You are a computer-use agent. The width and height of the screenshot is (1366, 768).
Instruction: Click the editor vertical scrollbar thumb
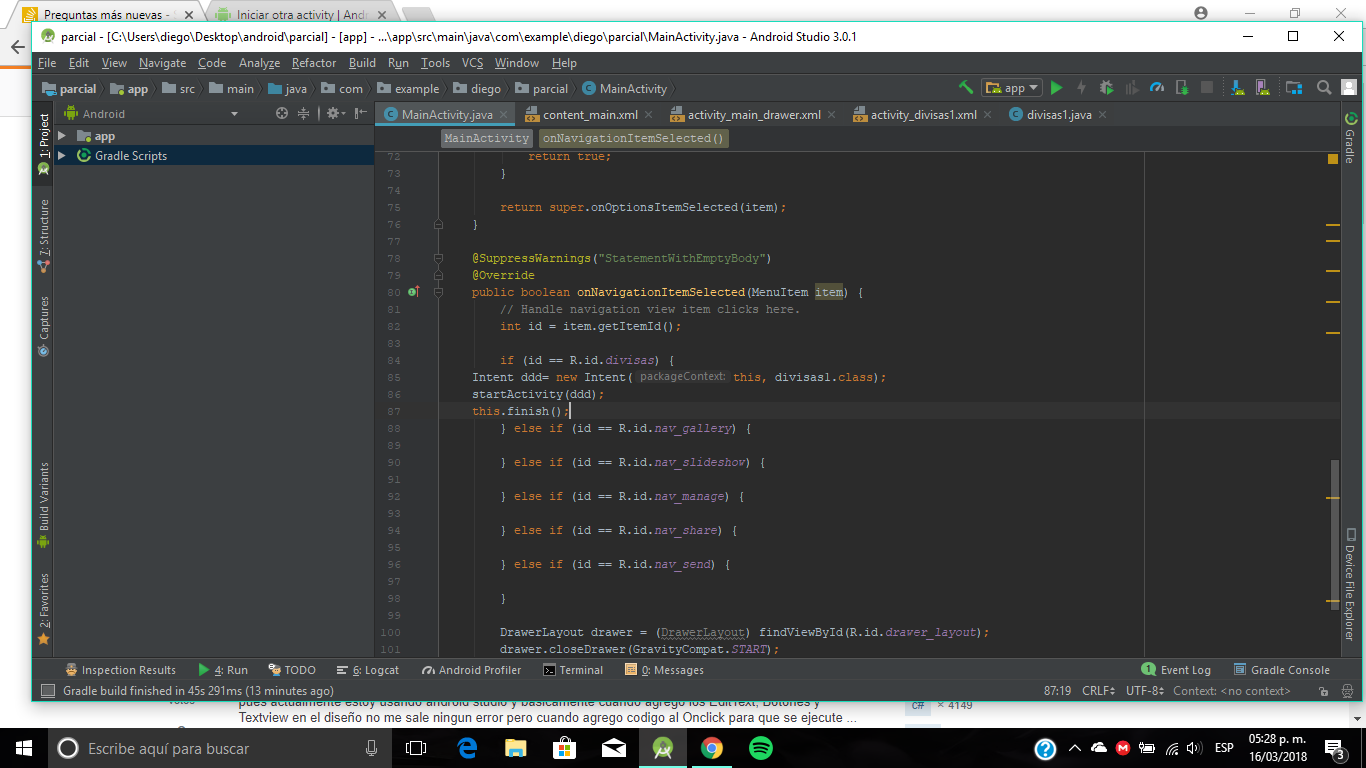coord(1333,533)
